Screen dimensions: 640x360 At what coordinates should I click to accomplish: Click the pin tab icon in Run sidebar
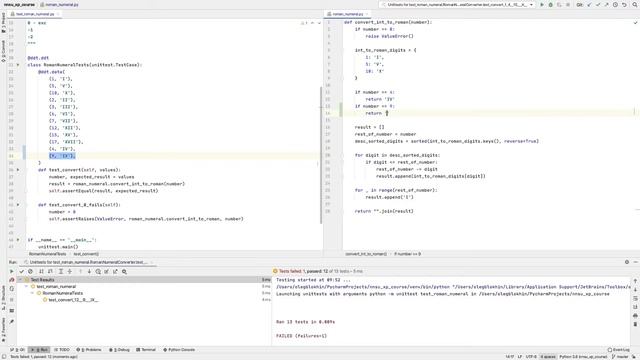(11, 322)
